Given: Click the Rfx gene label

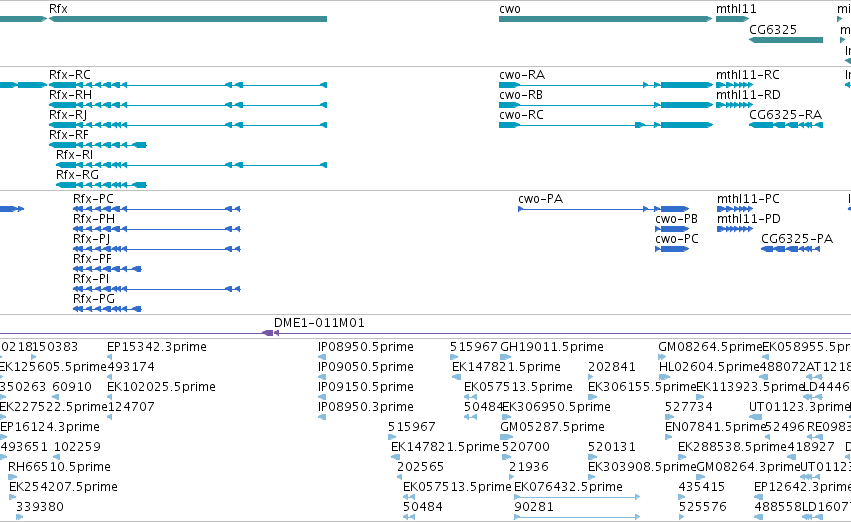Looking at the screenshot, I should [x=58, y=9].
